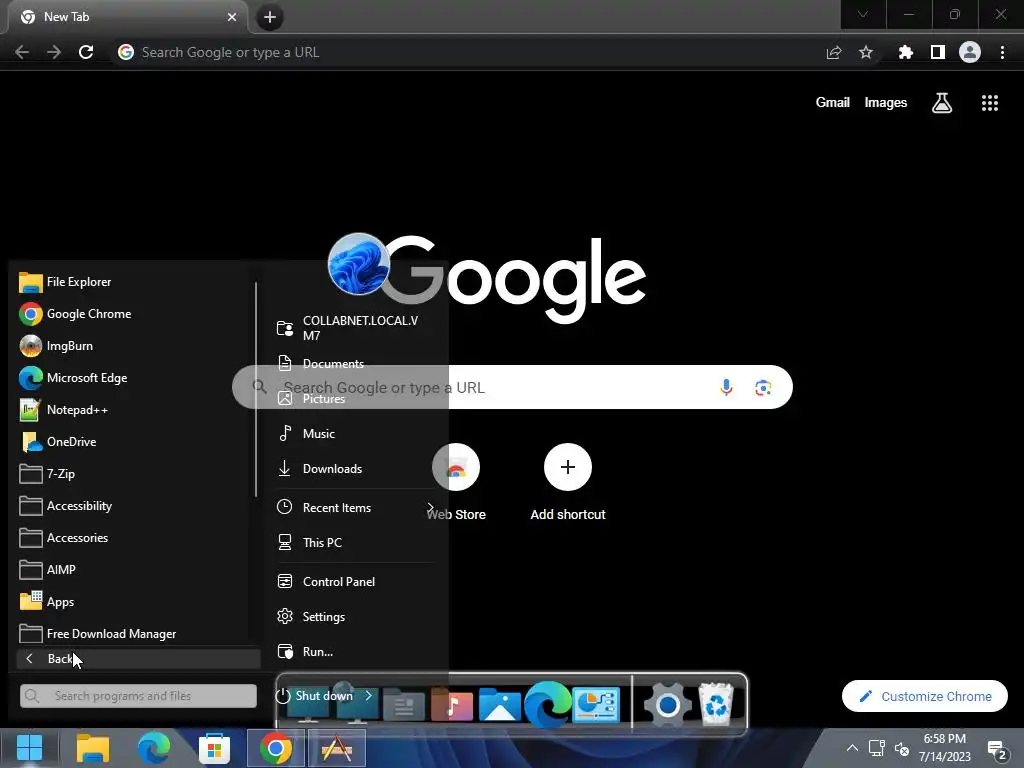
Task: Open the Chrome three-dot menu
Action: (x=1002, y=52)
